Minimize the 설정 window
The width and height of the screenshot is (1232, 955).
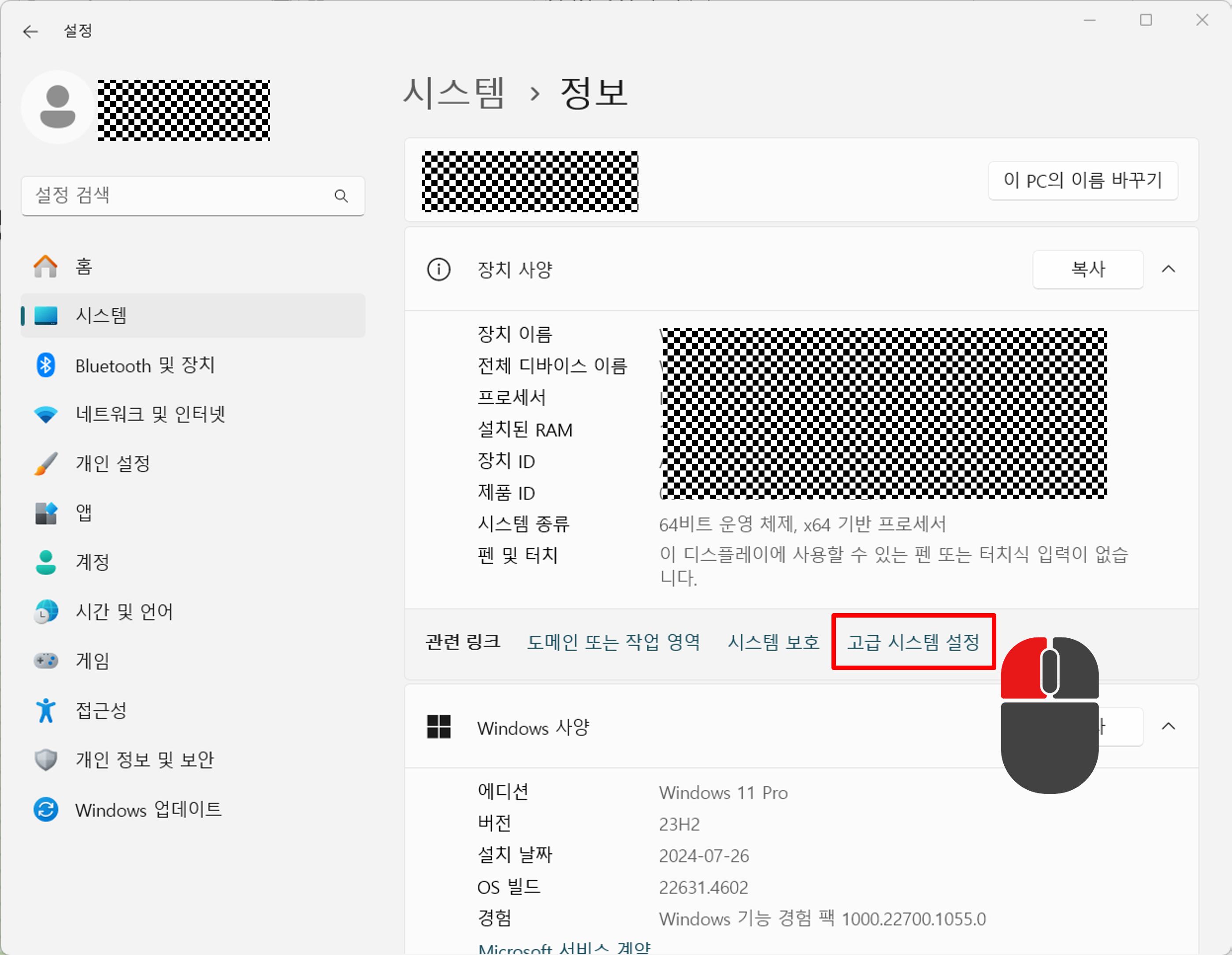coord(1089,20)
